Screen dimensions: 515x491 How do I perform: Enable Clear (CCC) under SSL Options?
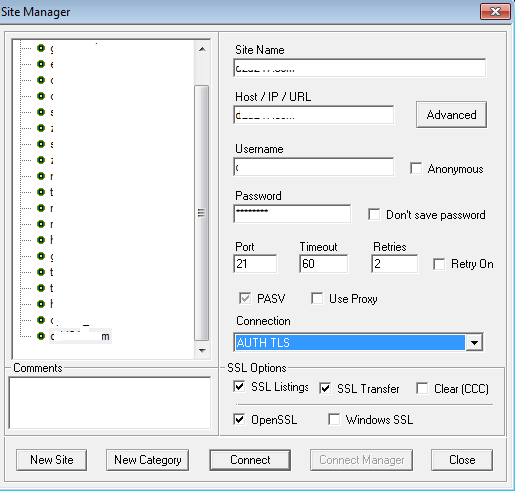(422, 388)
